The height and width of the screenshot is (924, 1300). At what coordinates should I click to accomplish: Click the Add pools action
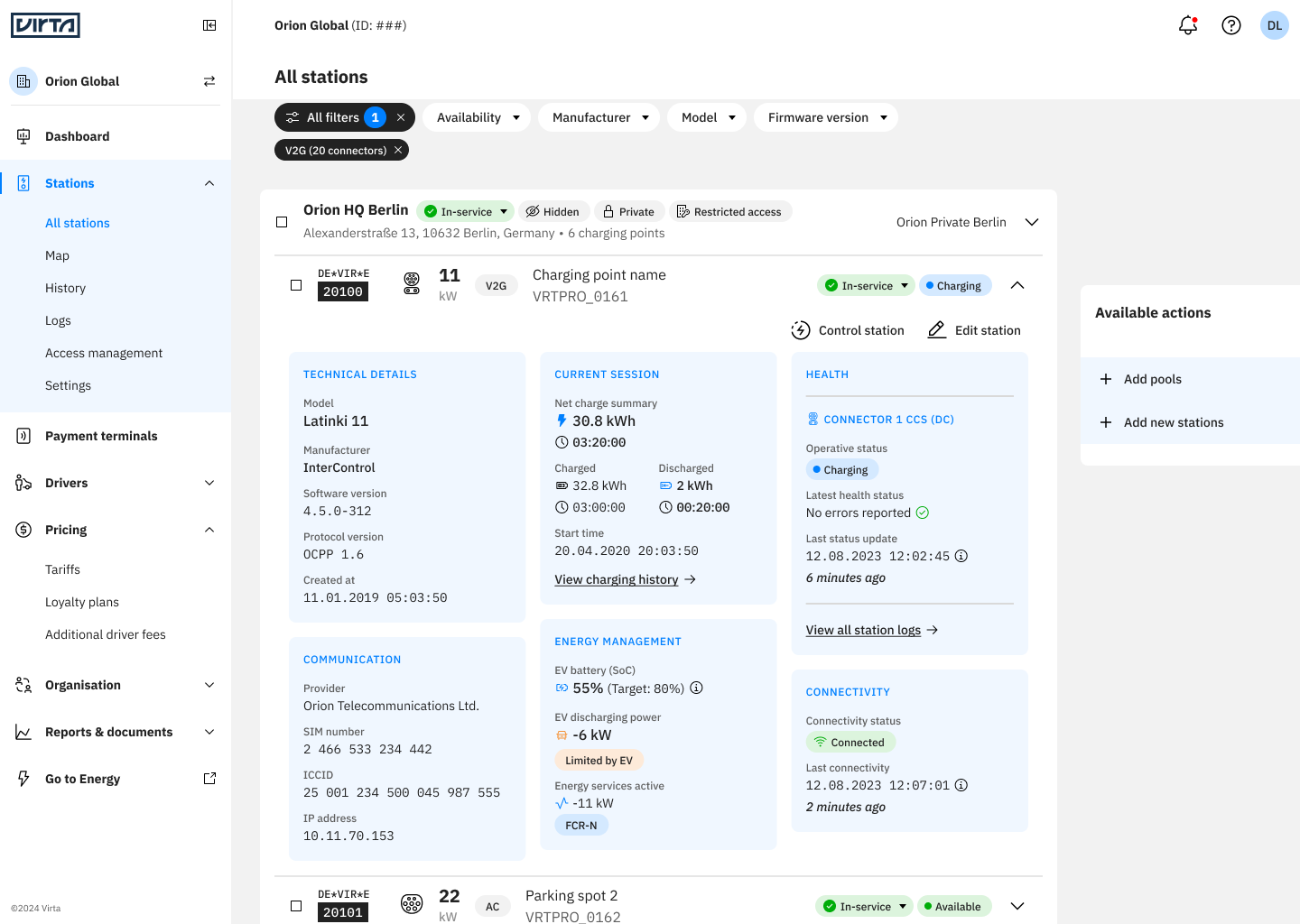point(1190,379)
